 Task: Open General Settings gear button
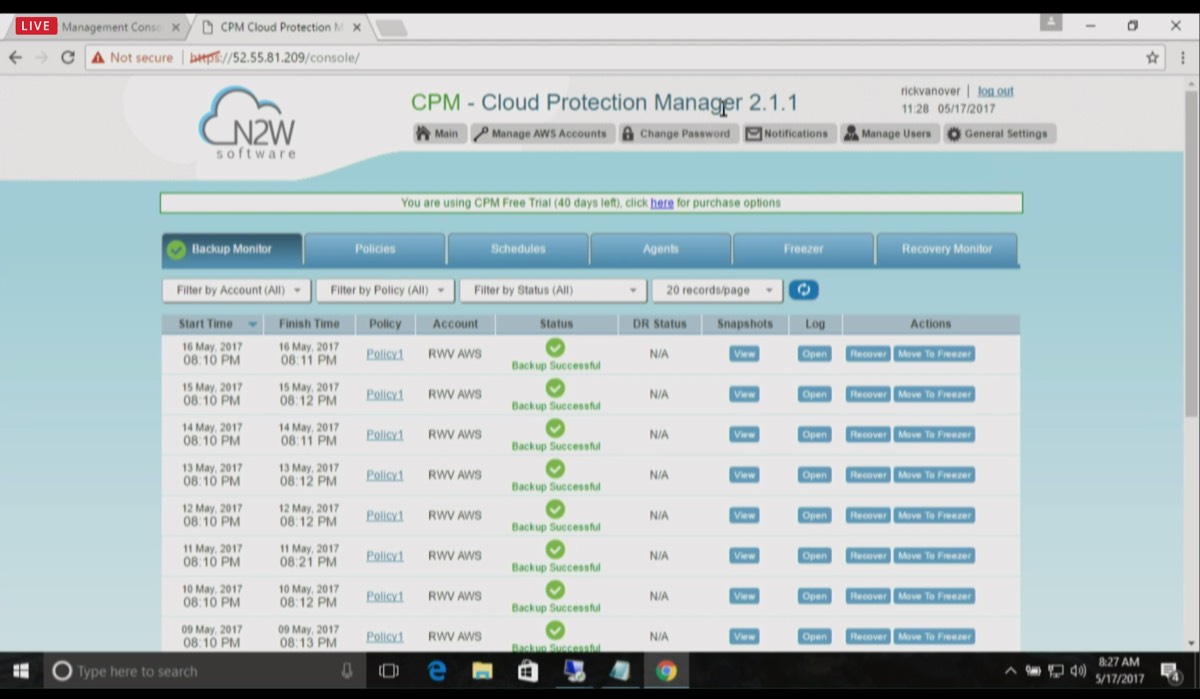997,134
